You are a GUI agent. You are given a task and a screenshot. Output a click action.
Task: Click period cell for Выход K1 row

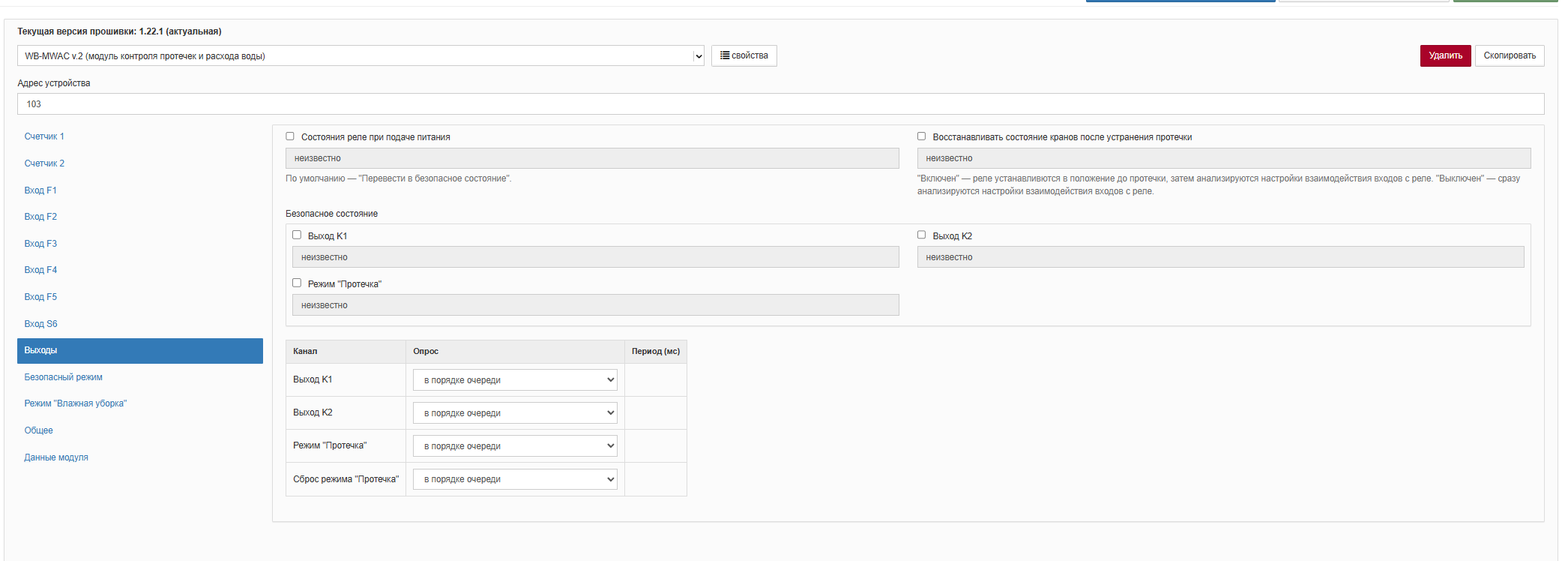655,380
